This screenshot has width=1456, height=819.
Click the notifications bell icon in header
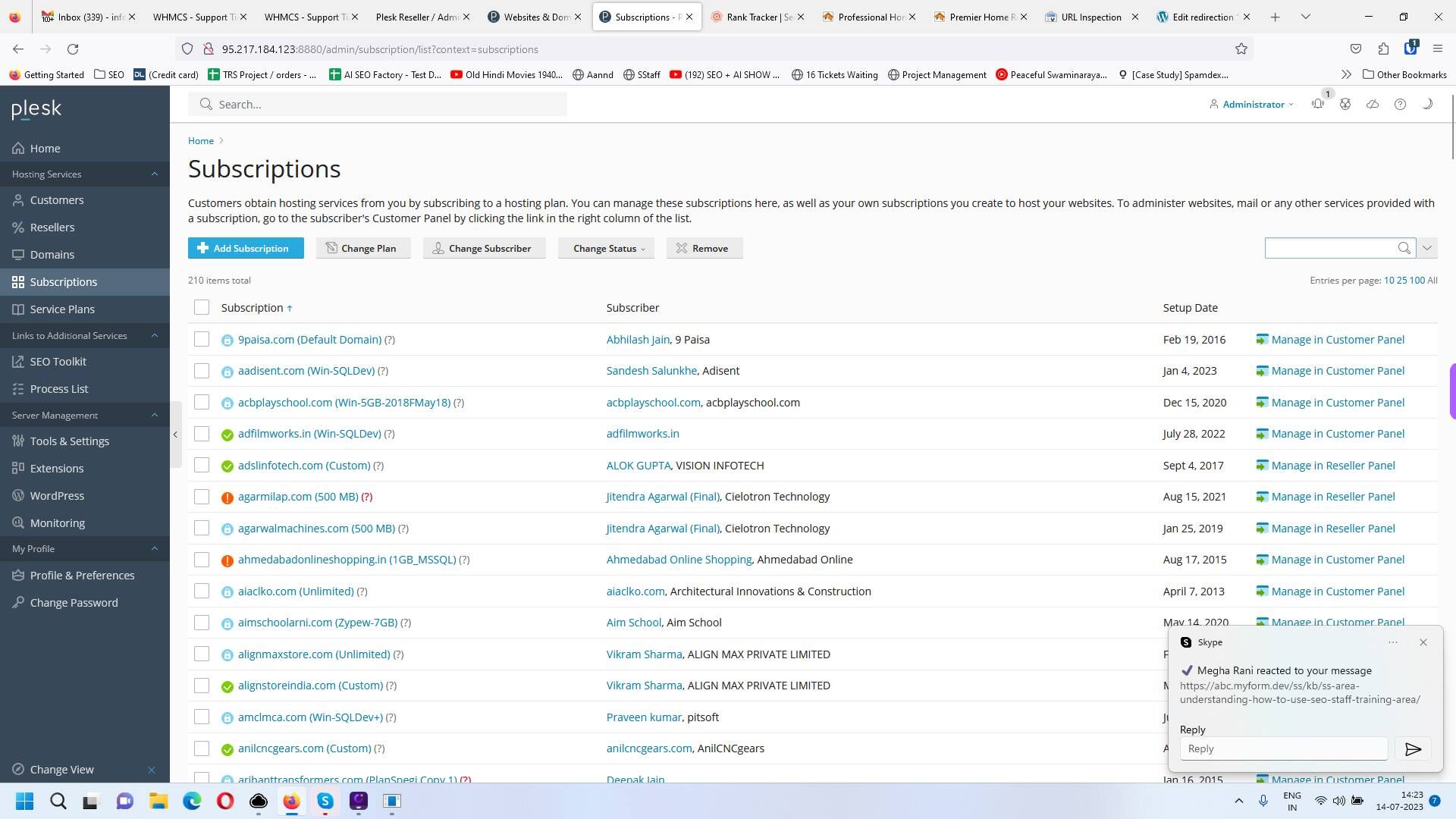pyautogui.click(x=1317, y=104)
